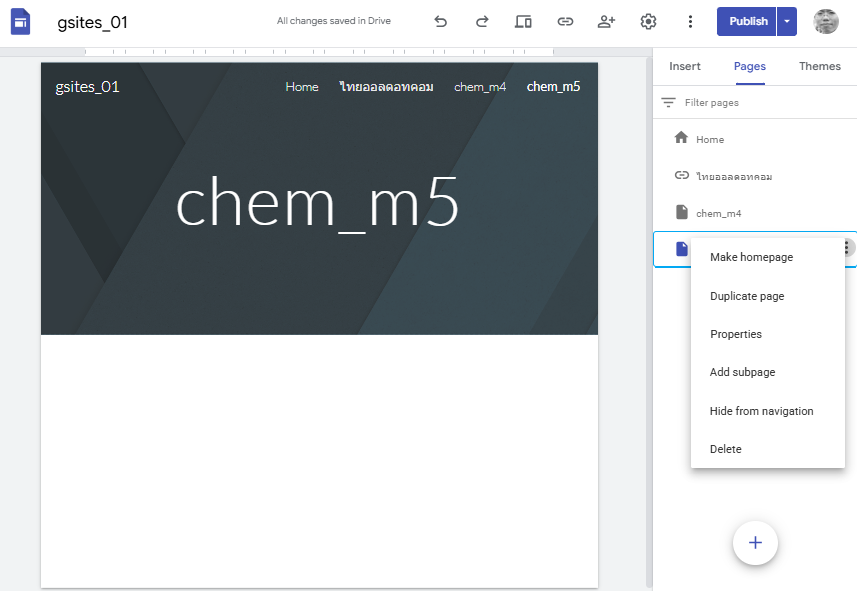
Task: Click the Publish button
Action: coord(747,22)
